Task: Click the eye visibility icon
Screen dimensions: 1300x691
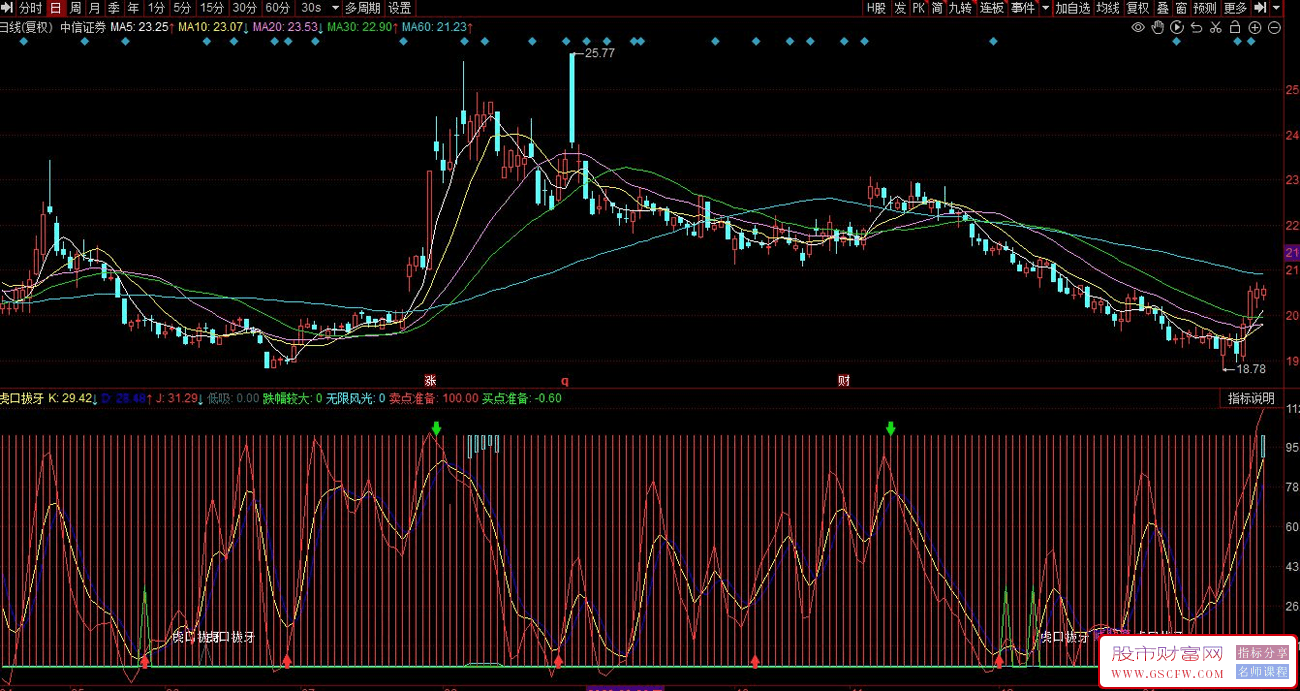Action: click(1138, 27)
